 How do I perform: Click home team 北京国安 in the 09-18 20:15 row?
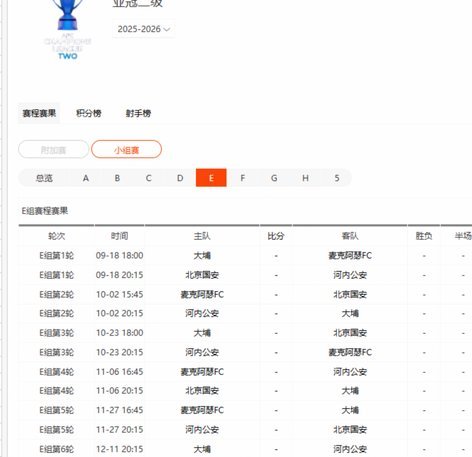pyautogui.click(x=202, y=275)
